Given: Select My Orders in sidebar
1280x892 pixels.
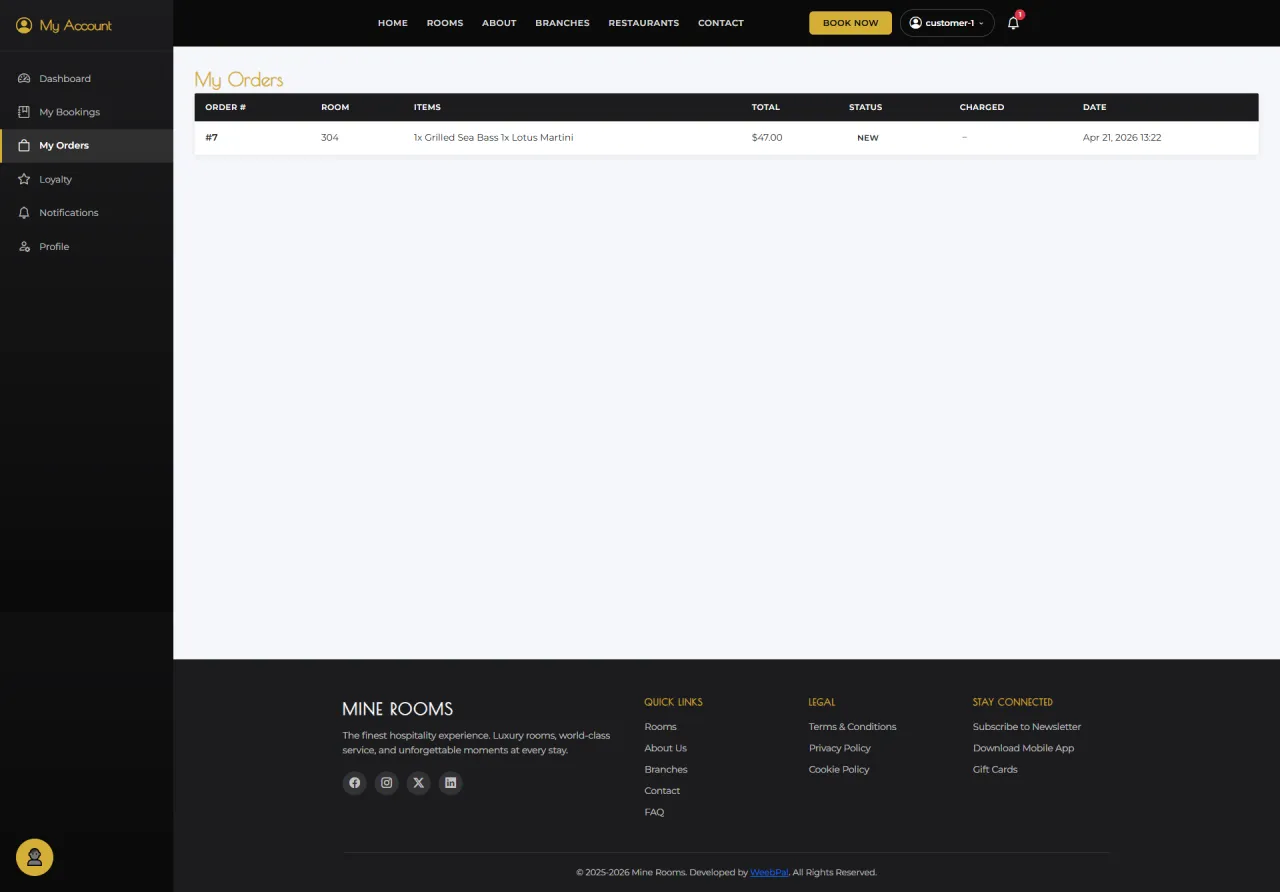Looking at the screenshot, I should pos(86,145).
